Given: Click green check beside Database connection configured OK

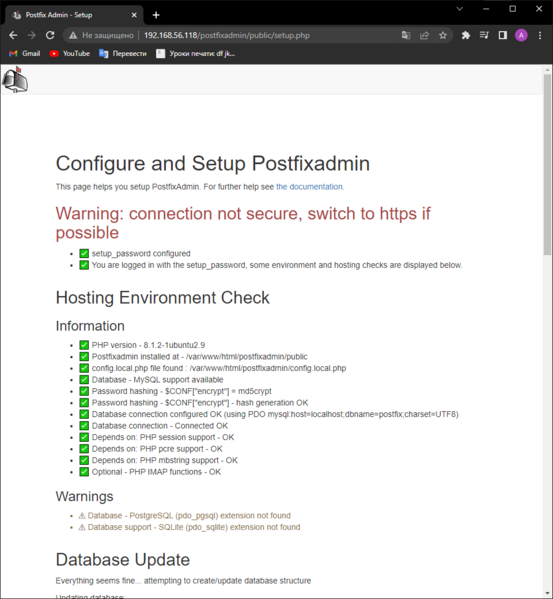Looking at the screenshot, I should (x=84, y=414).
